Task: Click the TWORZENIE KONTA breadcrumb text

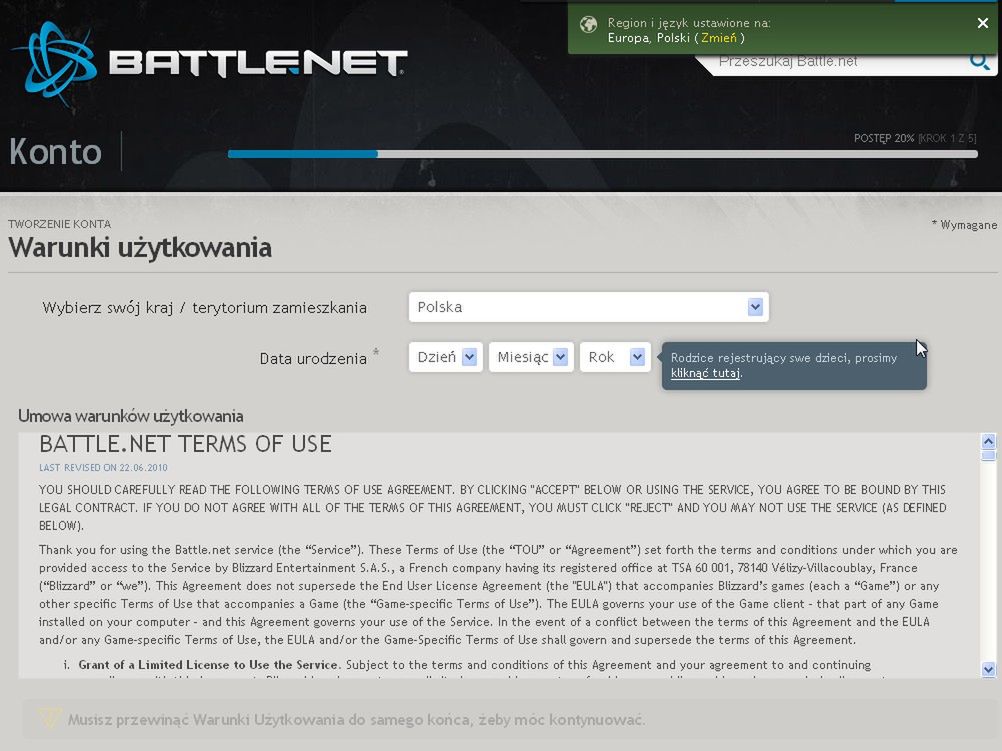Action: pyautogui.click(x=59, y=224)
